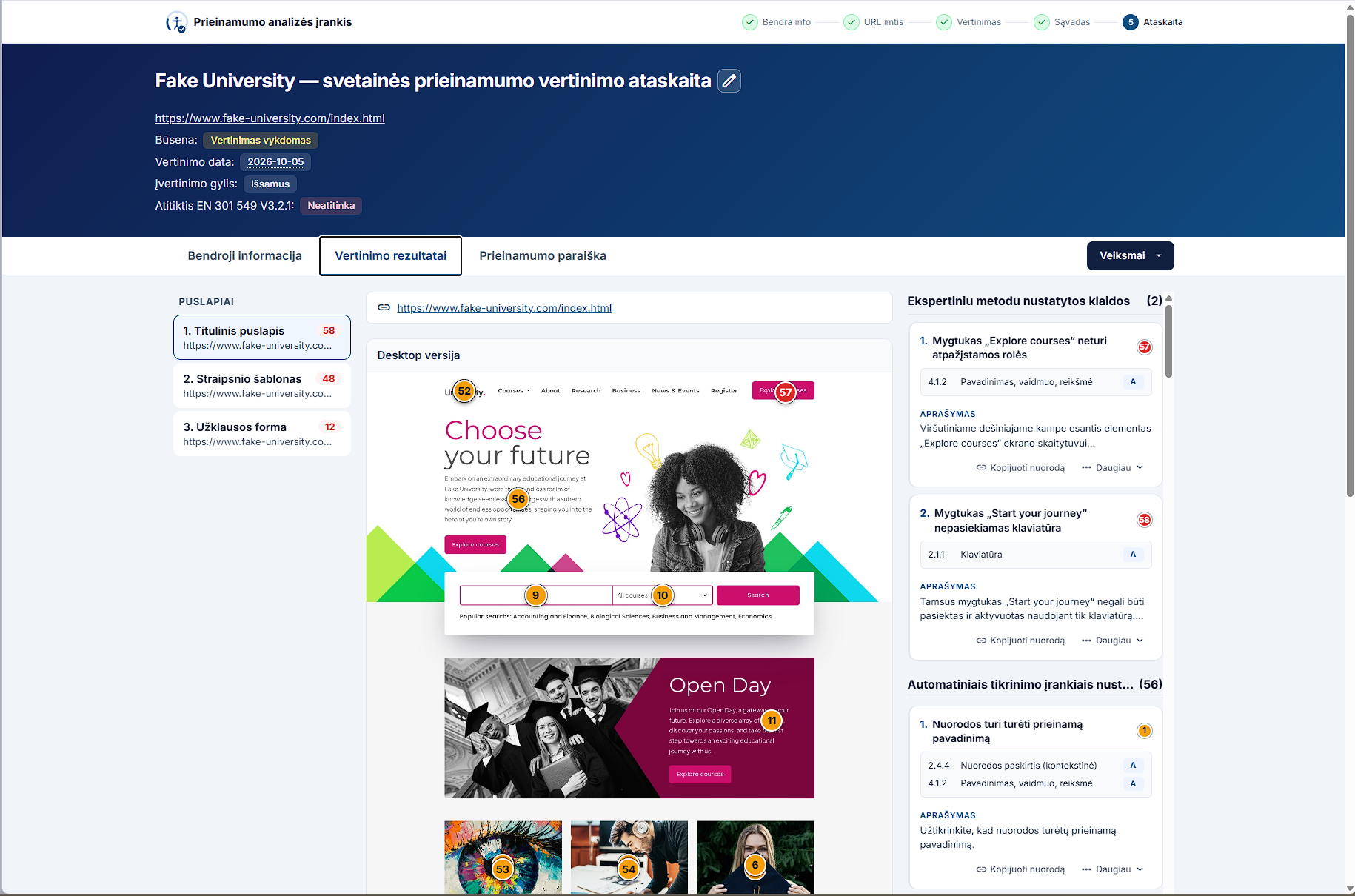Expand Daugiau in the Start your journey card
Screen dimensions: 1355x896
1113,640
